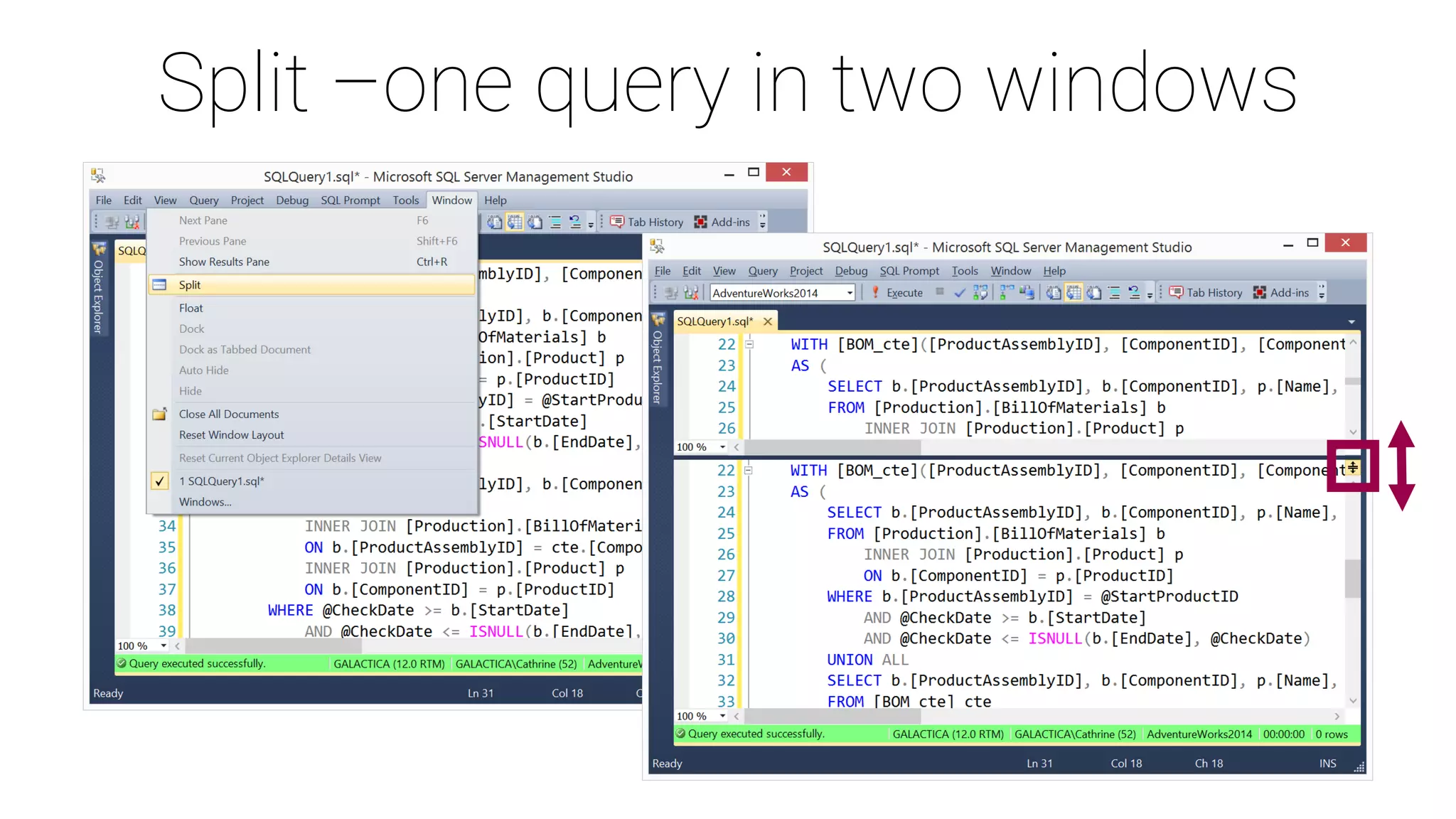Open active documents list dropdown arrow
The image size is (1456, 819).
point(1351,322)
